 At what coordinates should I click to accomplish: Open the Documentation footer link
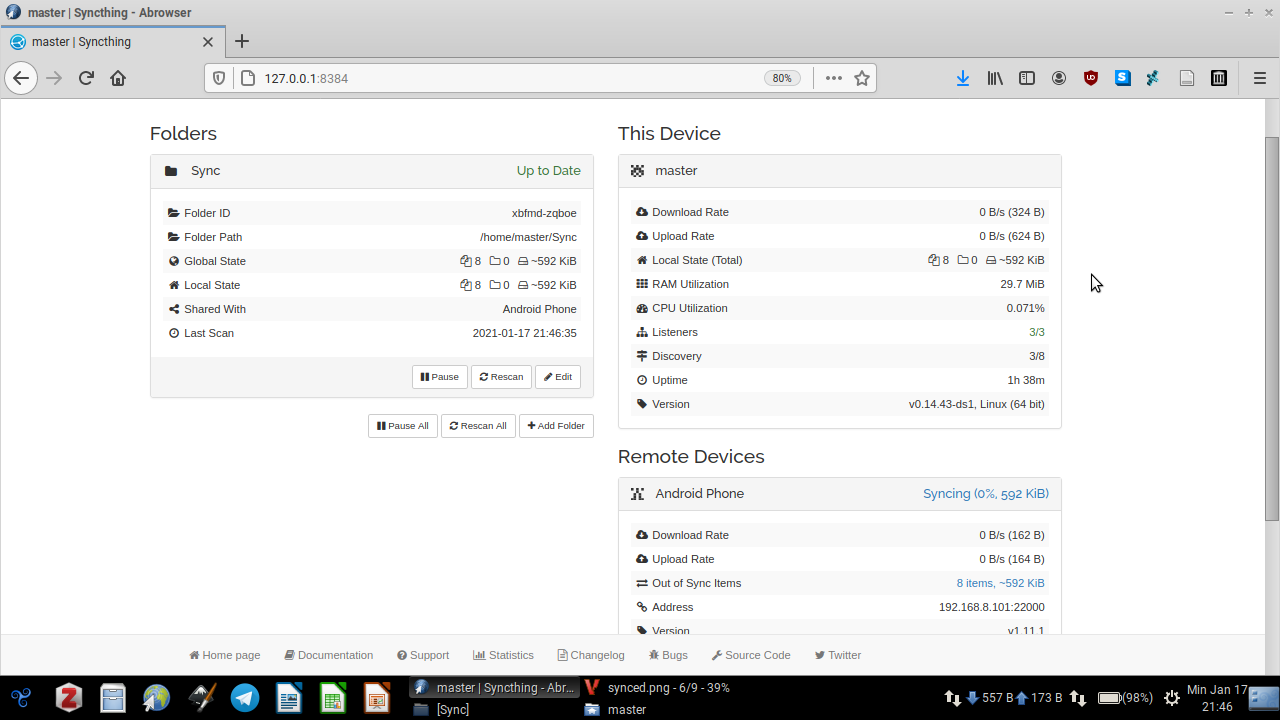click(x=329, y=655)
